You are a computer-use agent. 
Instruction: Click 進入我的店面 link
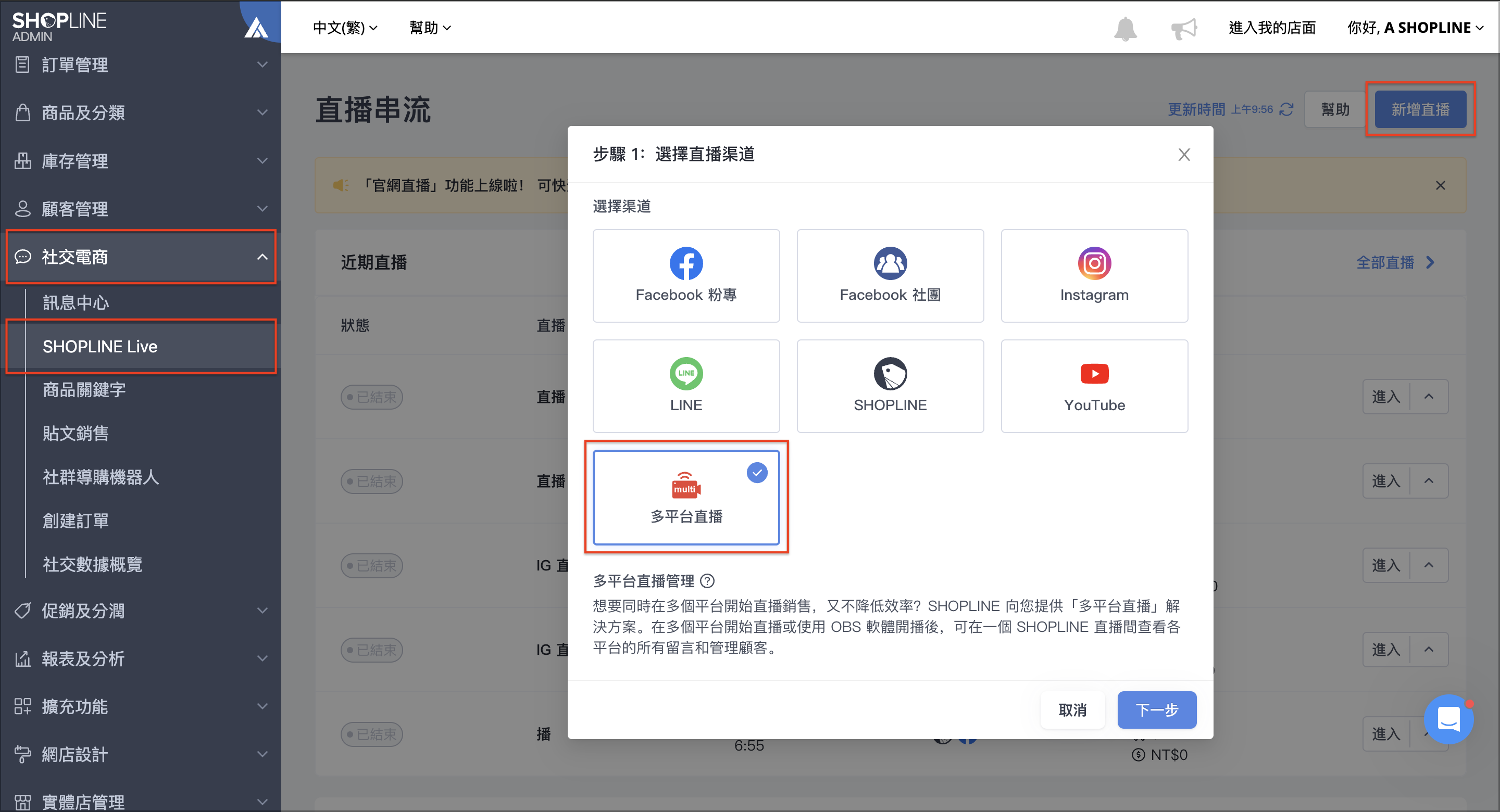(1272, 28)
